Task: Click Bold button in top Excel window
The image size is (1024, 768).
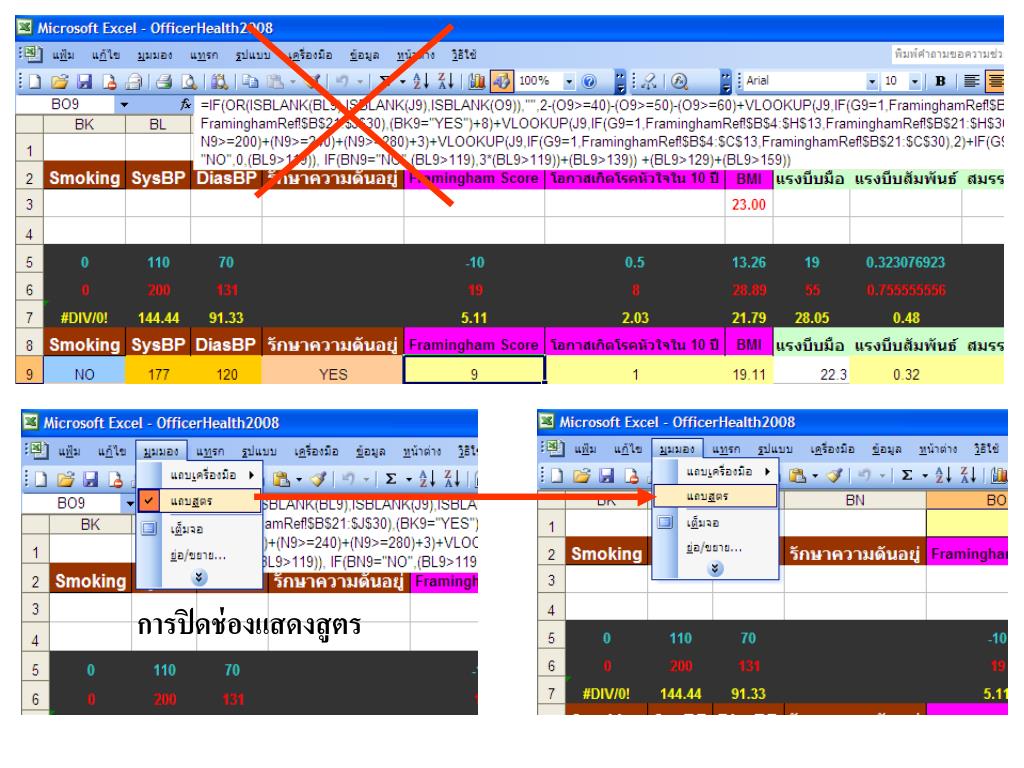Action: click(940, 81)
